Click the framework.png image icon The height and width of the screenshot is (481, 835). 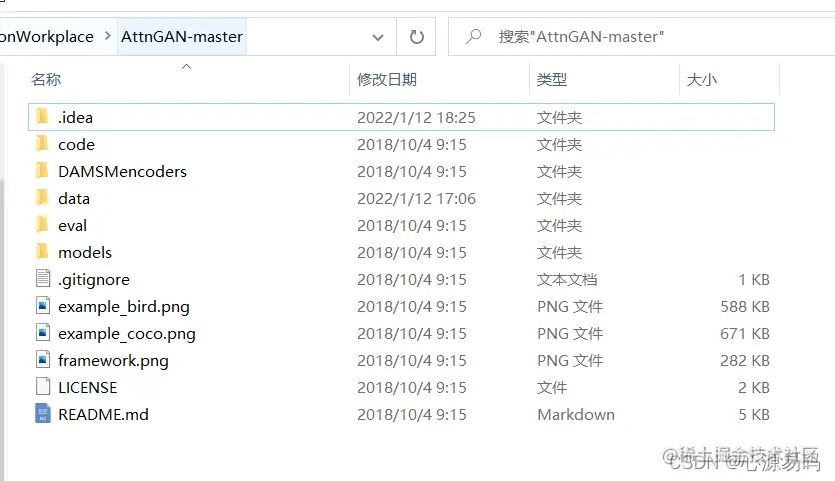click(x=43, y=360)
